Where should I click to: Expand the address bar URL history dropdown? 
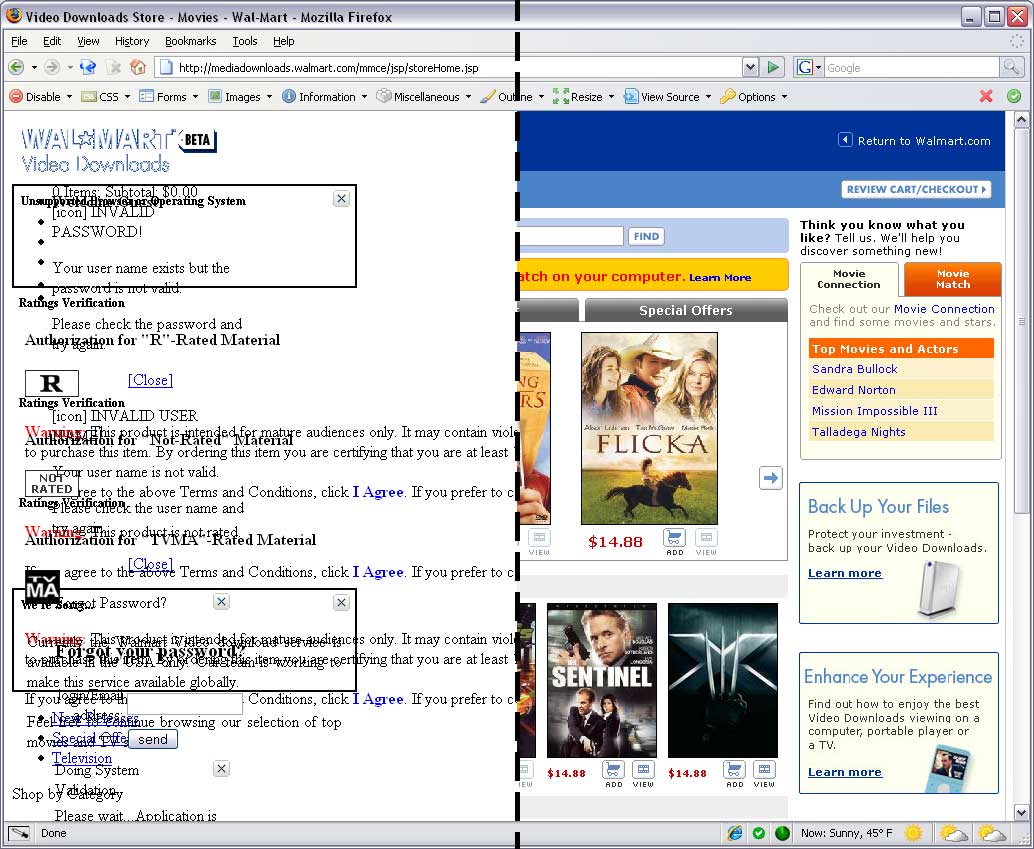pyautogui.click(x=750, y=67)
